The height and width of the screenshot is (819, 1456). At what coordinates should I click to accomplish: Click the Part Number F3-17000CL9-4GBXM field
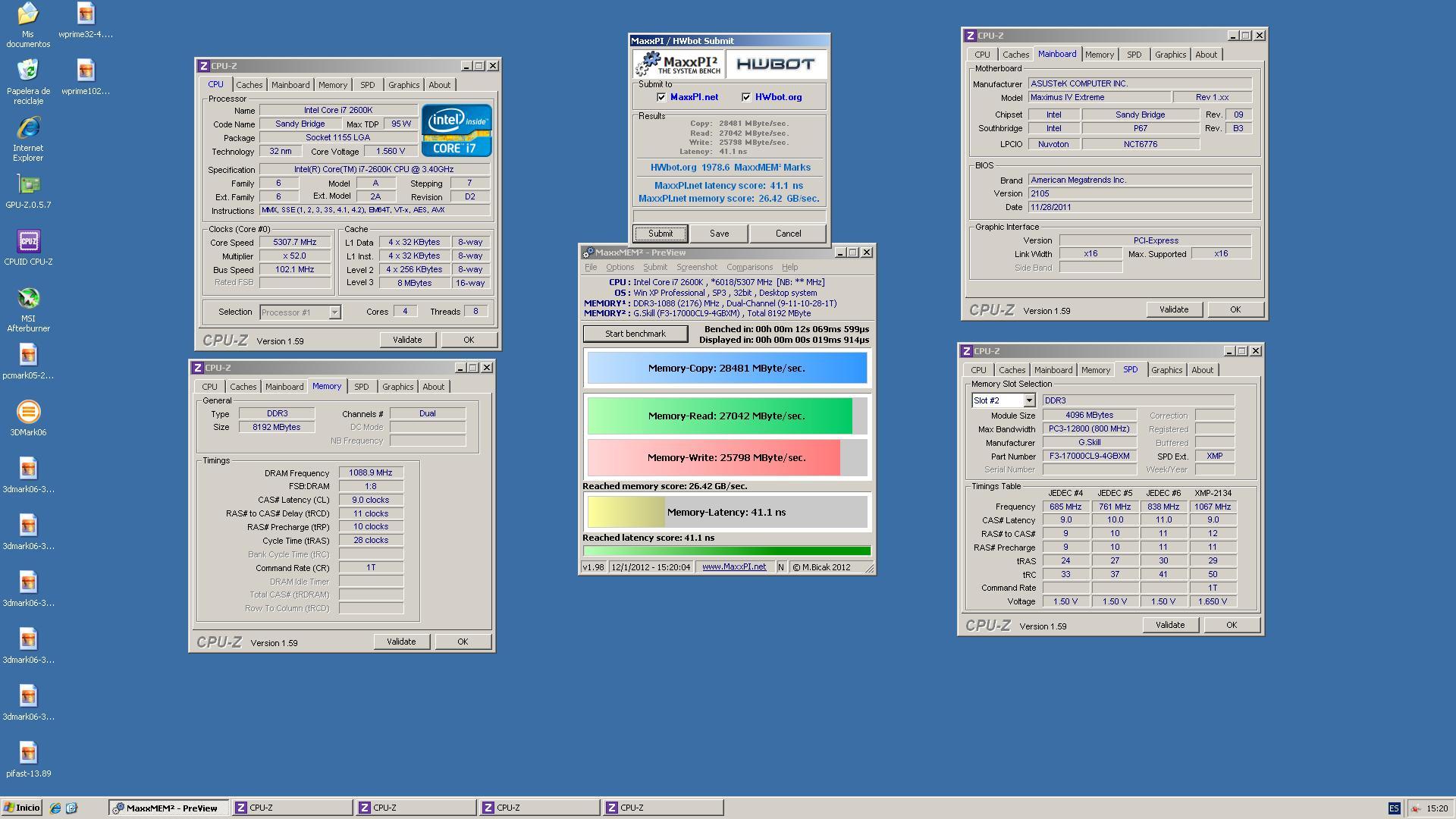click(x=1089, y=457)
